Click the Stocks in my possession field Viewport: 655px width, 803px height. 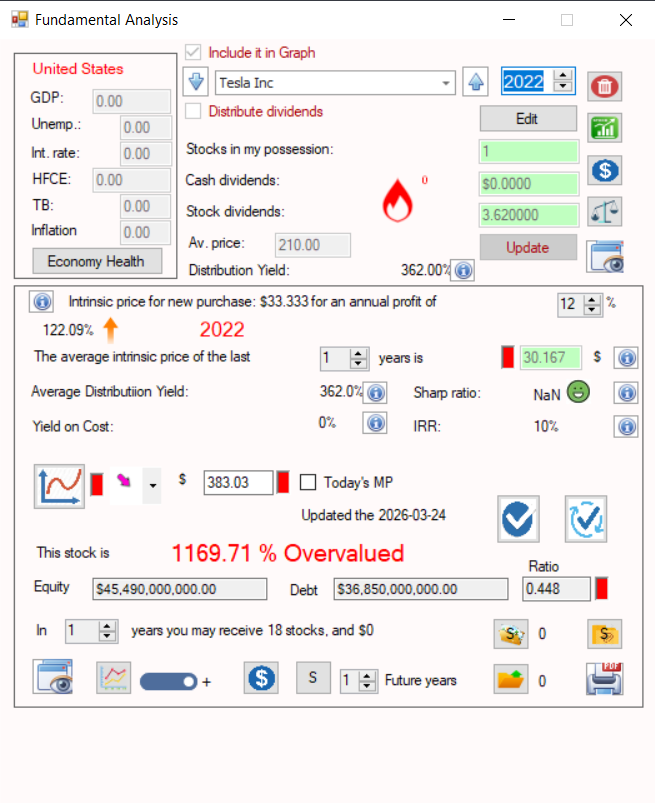[x=529, y=152]
